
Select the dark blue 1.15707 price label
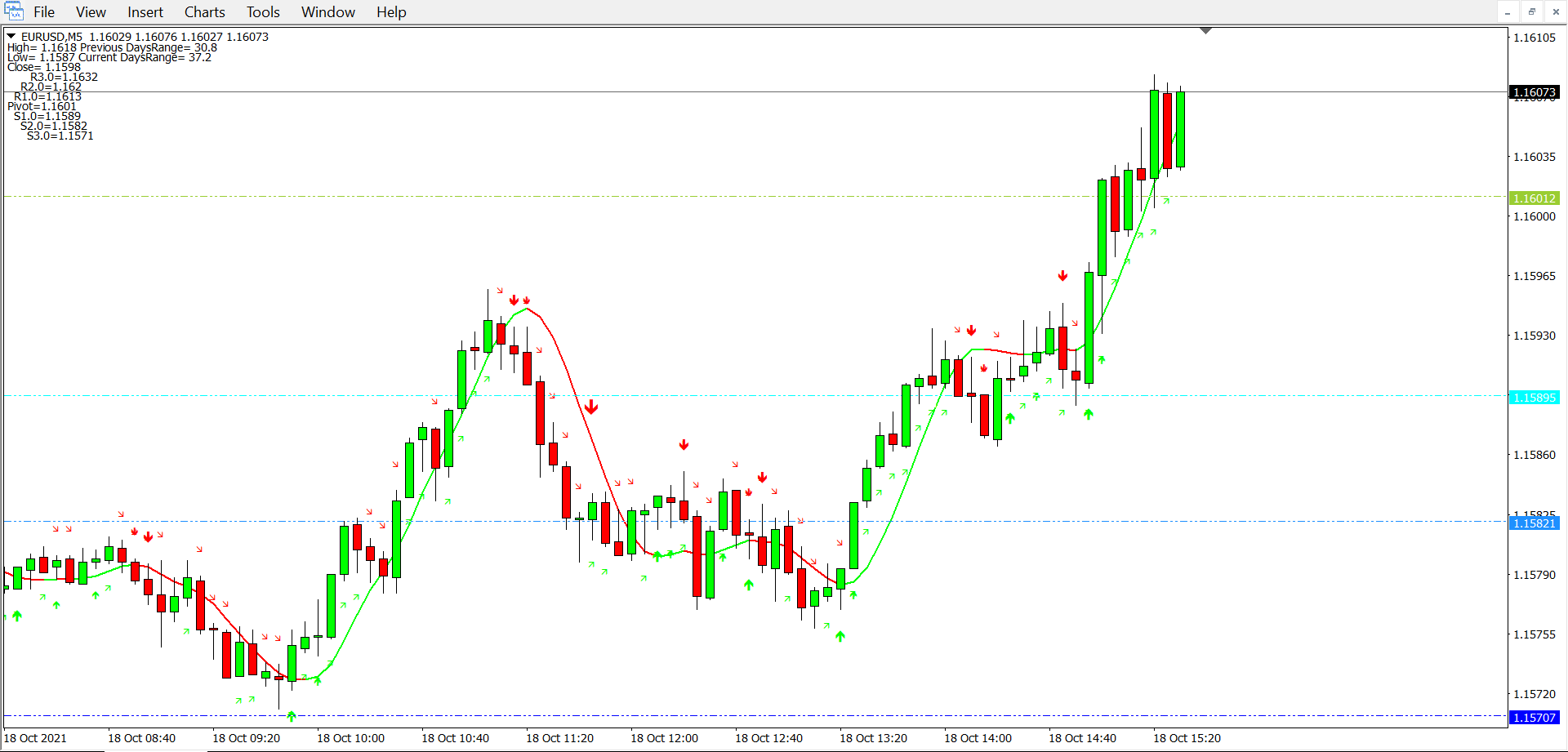[1534, 718]
